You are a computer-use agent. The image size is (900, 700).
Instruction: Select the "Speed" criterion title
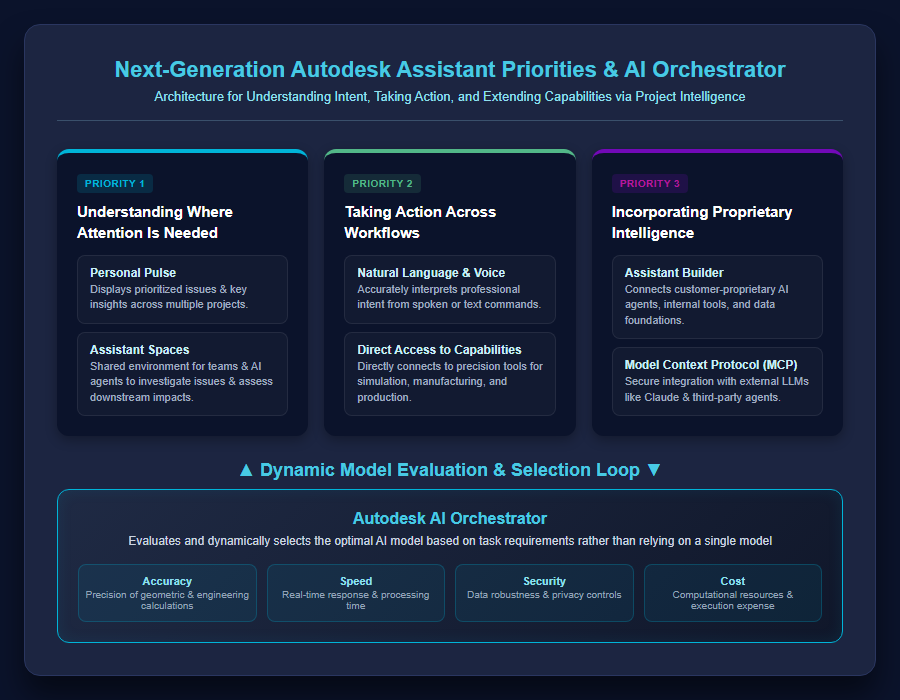[356, 581]
